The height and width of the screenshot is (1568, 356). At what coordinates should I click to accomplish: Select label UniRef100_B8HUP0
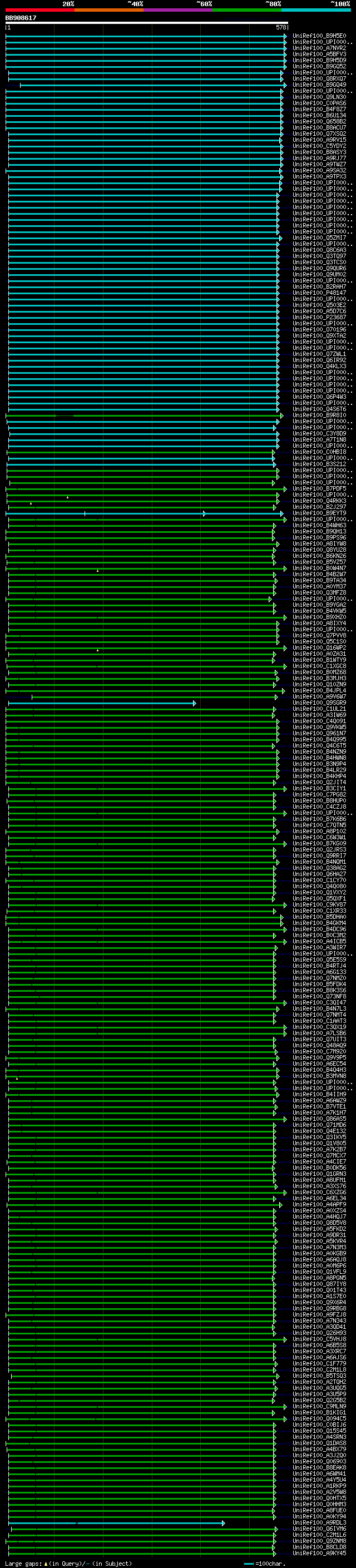319,800
